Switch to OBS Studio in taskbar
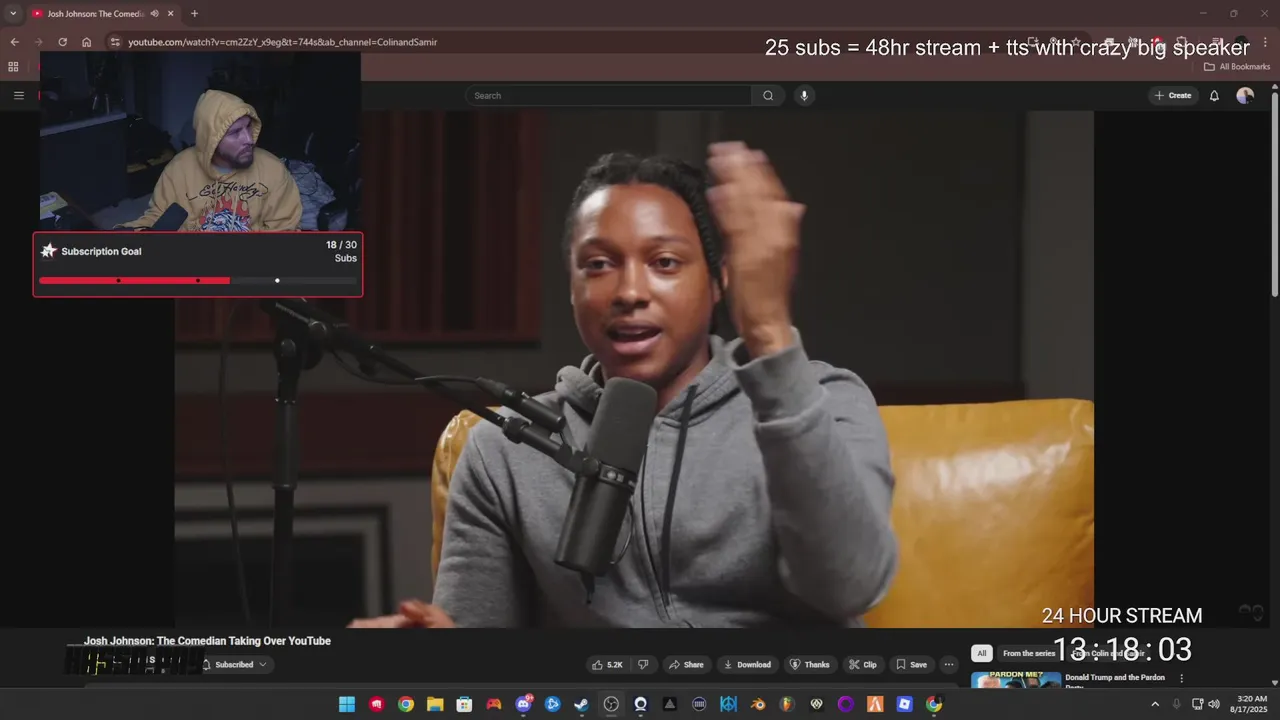Viewport: 1280px width, 720px height. click(x=611, y=704)
